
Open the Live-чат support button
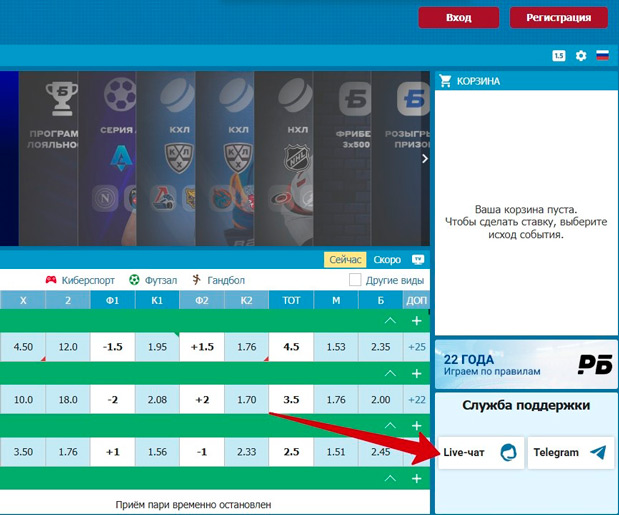coord(480,452)
